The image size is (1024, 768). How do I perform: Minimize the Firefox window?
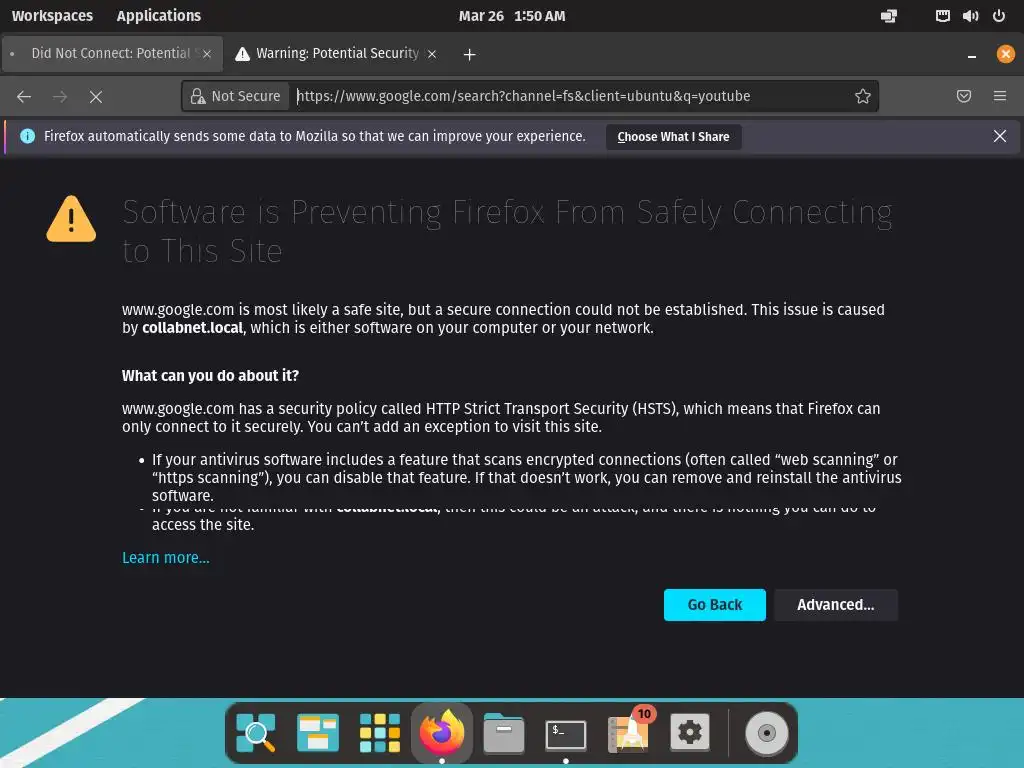pyautogui.click(x=972, y=55)
